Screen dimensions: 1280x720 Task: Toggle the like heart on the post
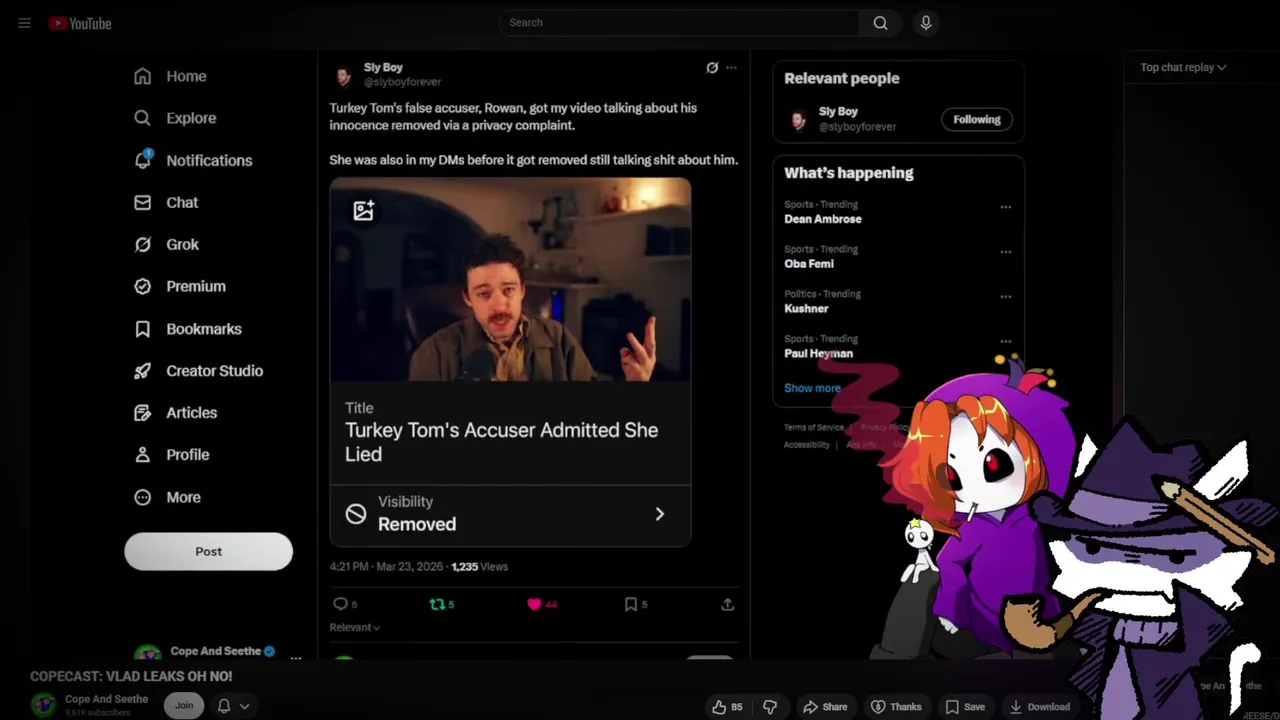pyautogui.click(x=534, y=604)
